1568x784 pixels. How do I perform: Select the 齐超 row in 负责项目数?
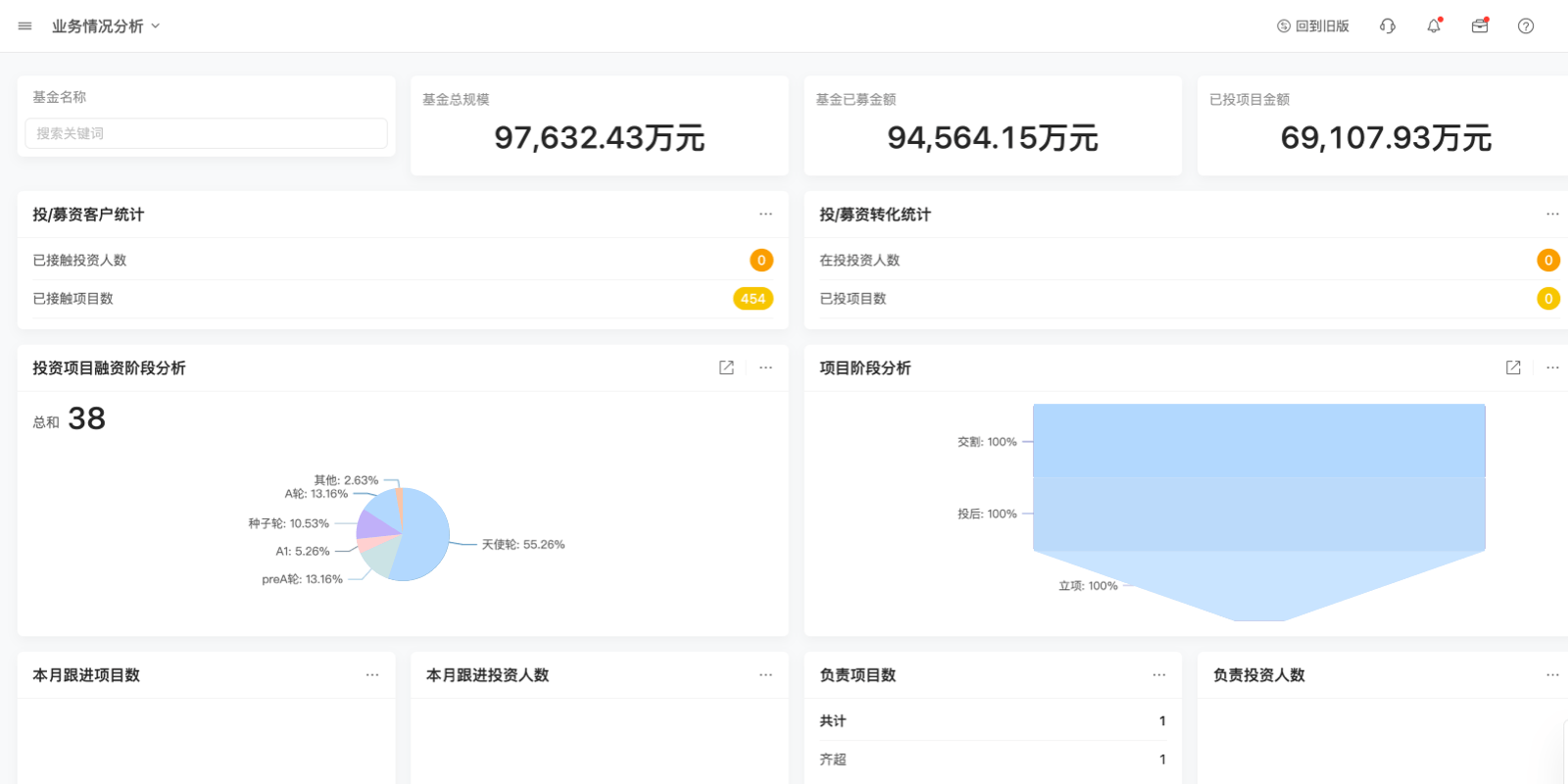(992, 759)
